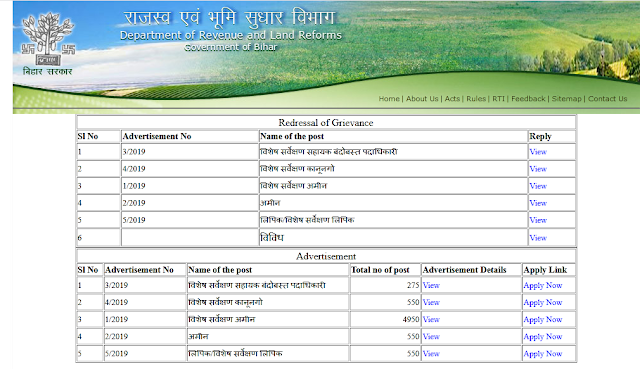
Task: View grievance reply for advertisement 3/2019
Action: click(538, 152)
